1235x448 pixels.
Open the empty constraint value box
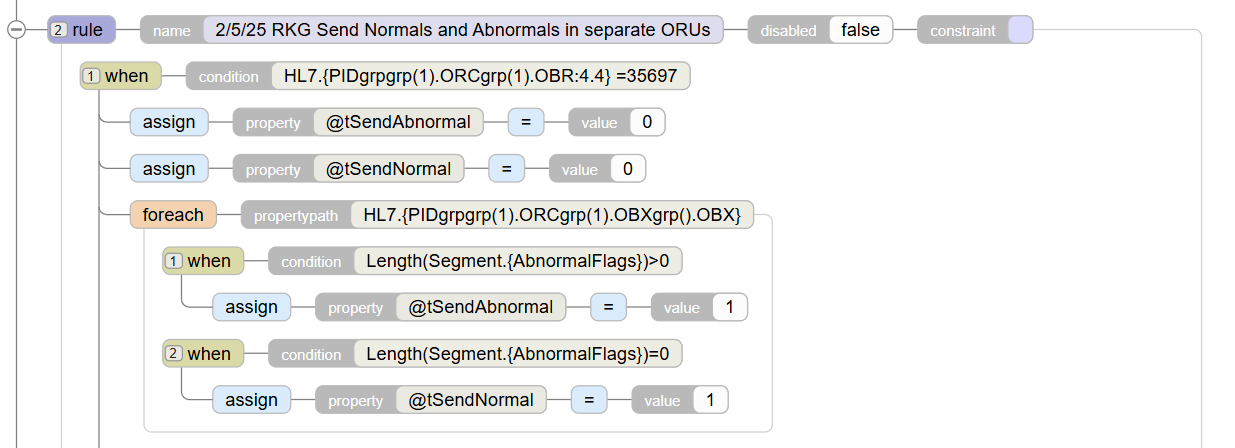tap(1020, 30)
